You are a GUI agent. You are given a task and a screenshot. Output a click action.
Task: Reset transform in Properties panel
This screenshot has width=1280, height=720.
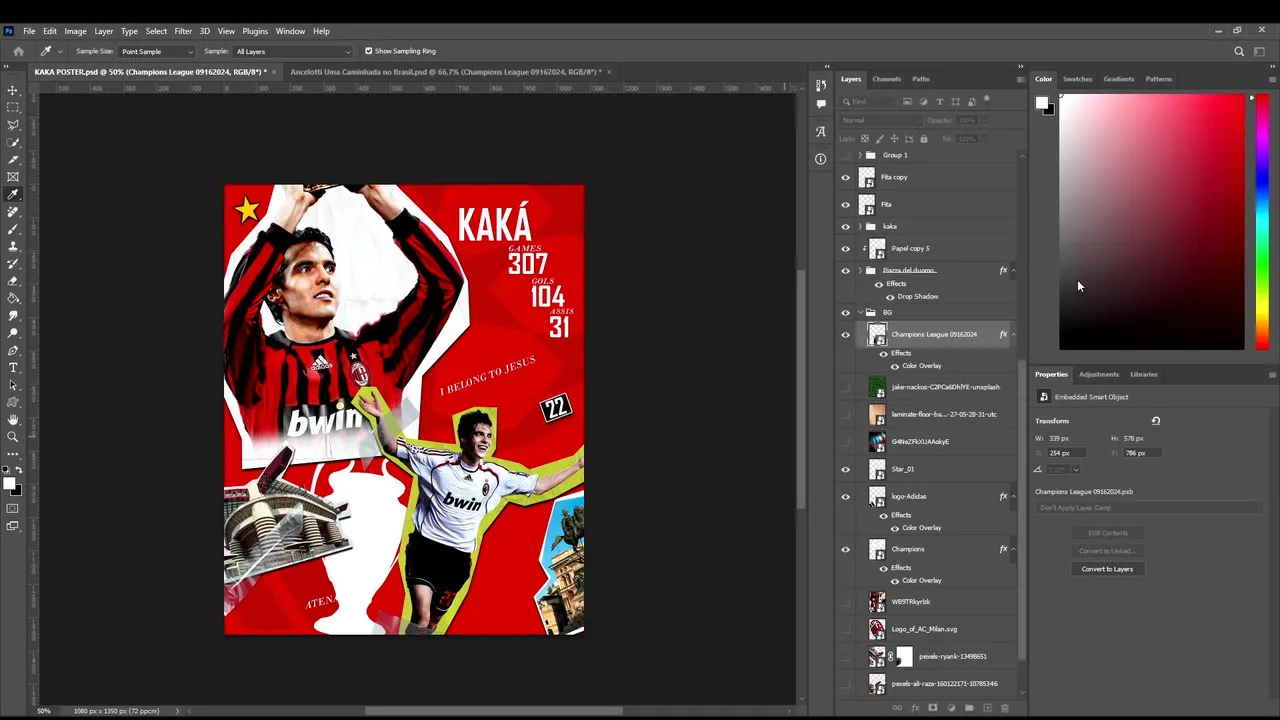point(1156,421)
